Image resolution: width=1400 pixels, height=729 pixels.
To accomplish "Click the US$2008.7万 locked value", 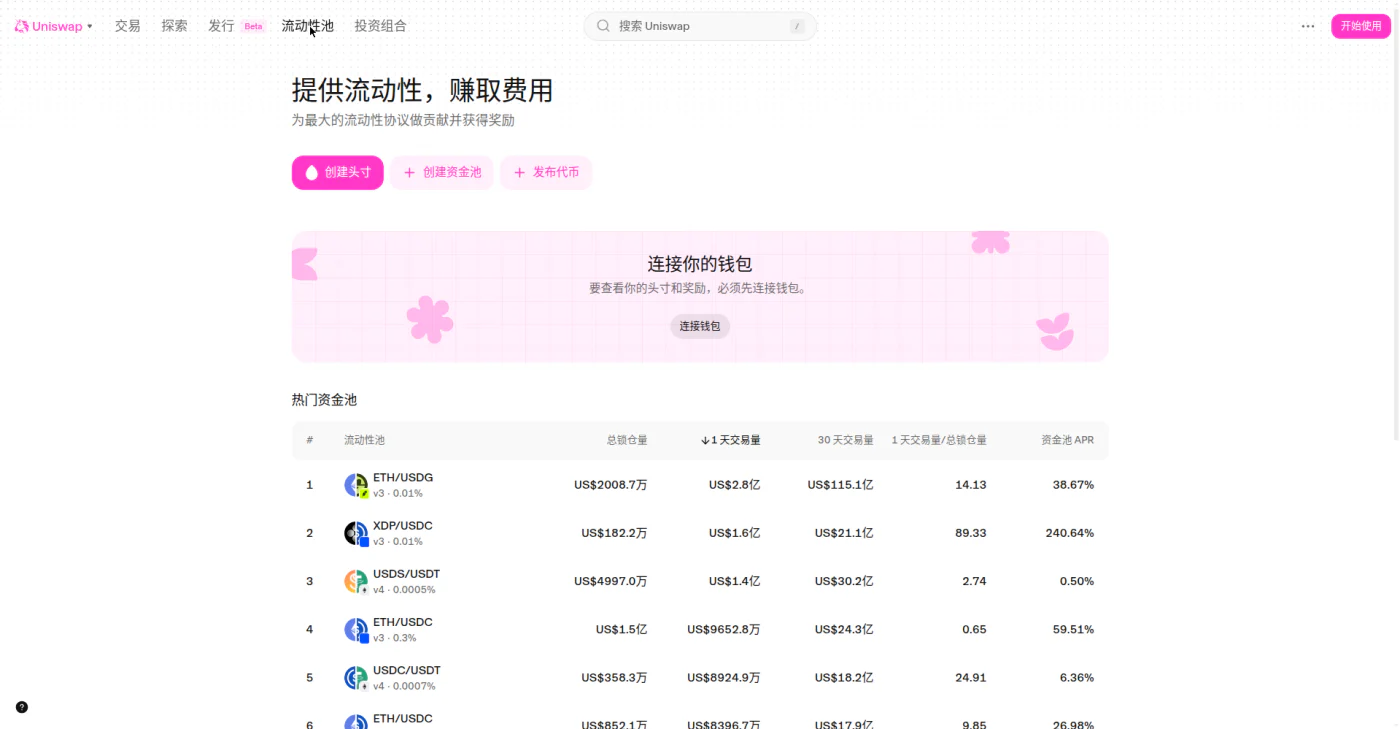I will (611, 485).
